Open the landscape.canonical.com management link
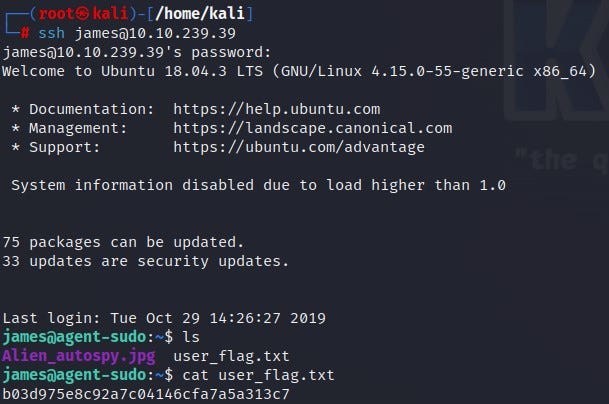 tap(312, 128)
